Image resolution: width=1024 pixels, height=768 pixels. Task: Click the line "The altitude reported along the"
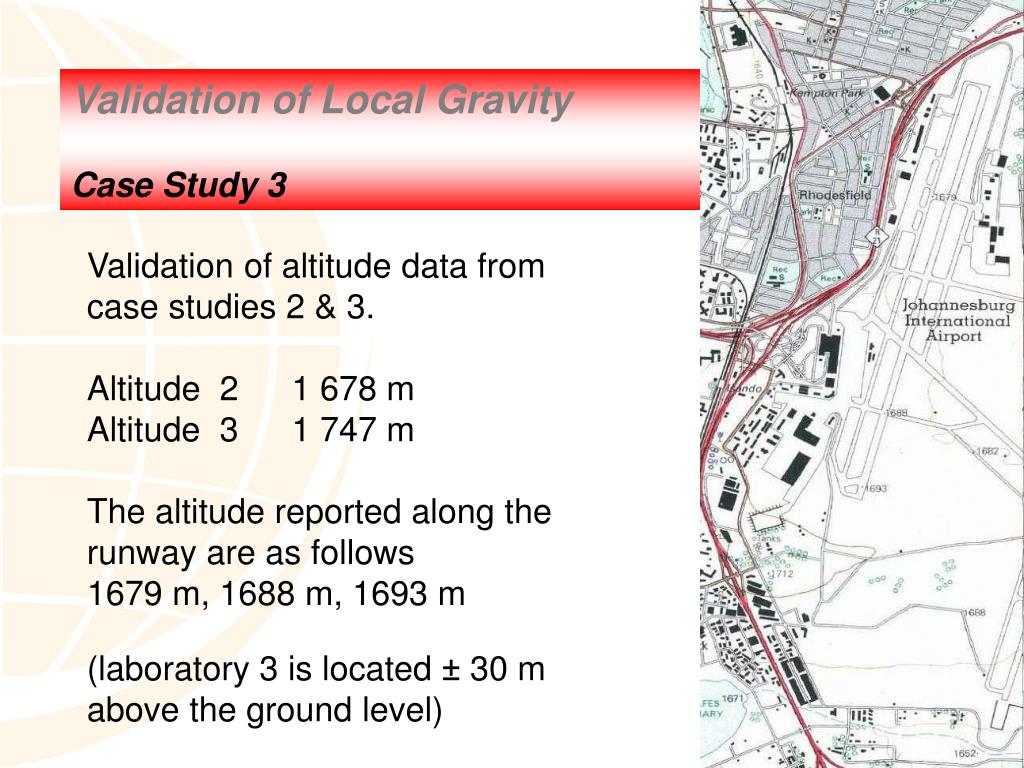[x=319, y=511]
